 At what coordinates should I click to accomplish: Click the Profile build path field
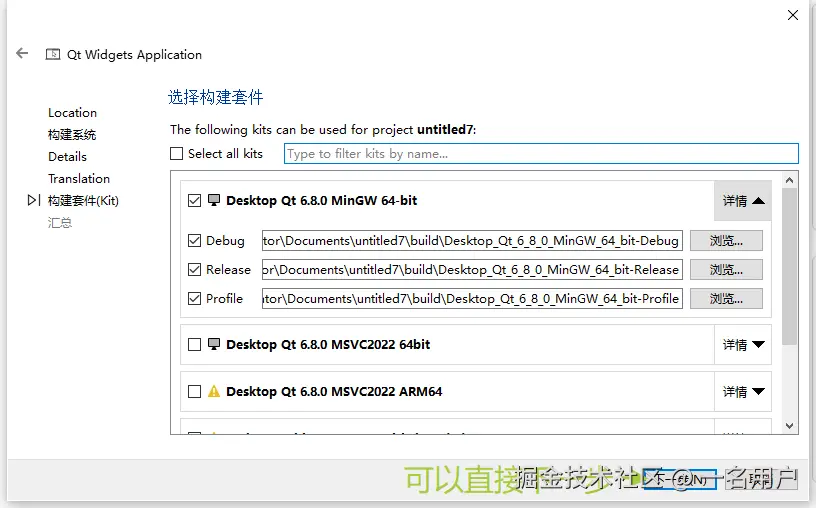coord(472,299)
